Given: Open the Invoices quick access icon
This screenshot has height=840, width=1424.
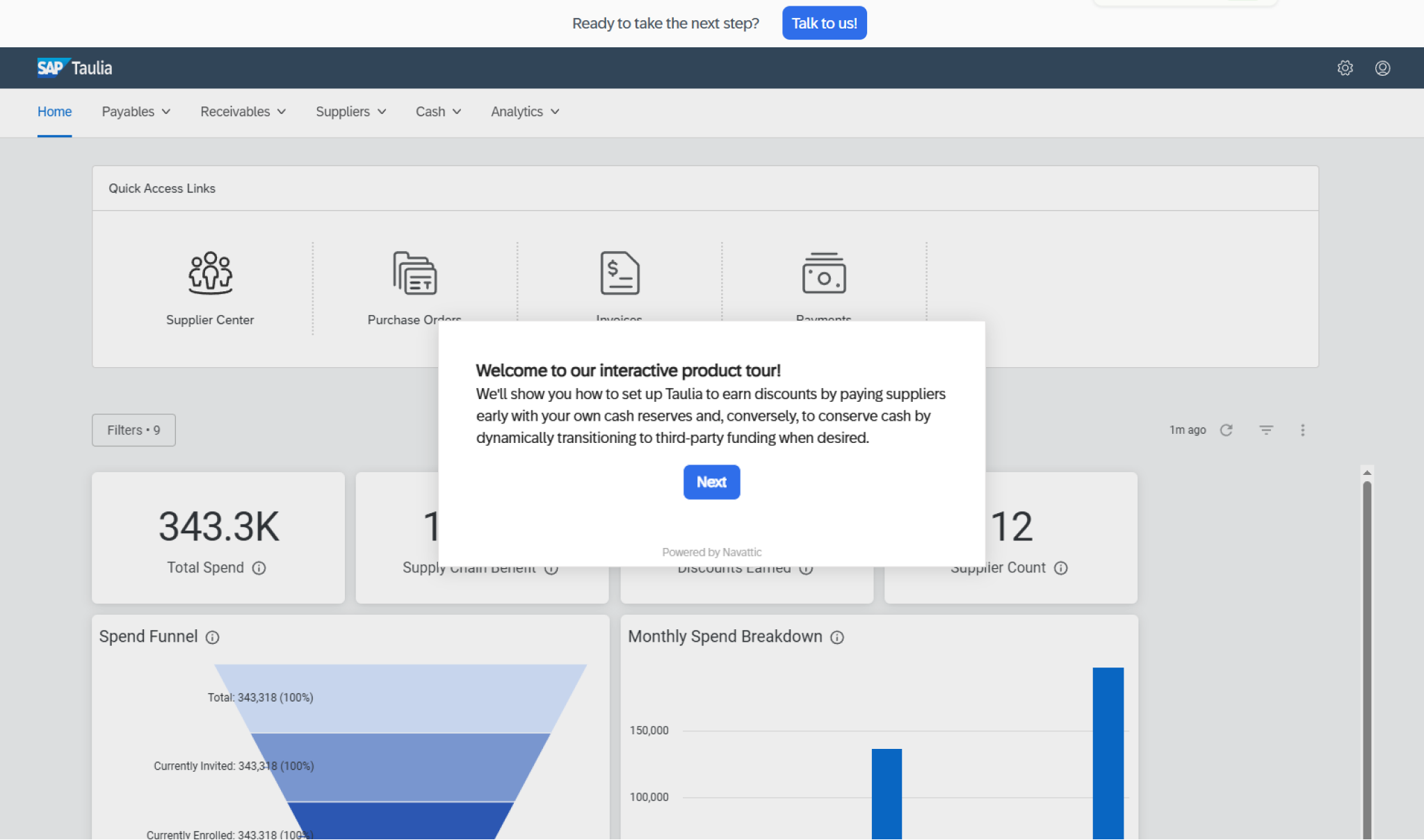Looking at the screenshot, I should tap(619, 273).
